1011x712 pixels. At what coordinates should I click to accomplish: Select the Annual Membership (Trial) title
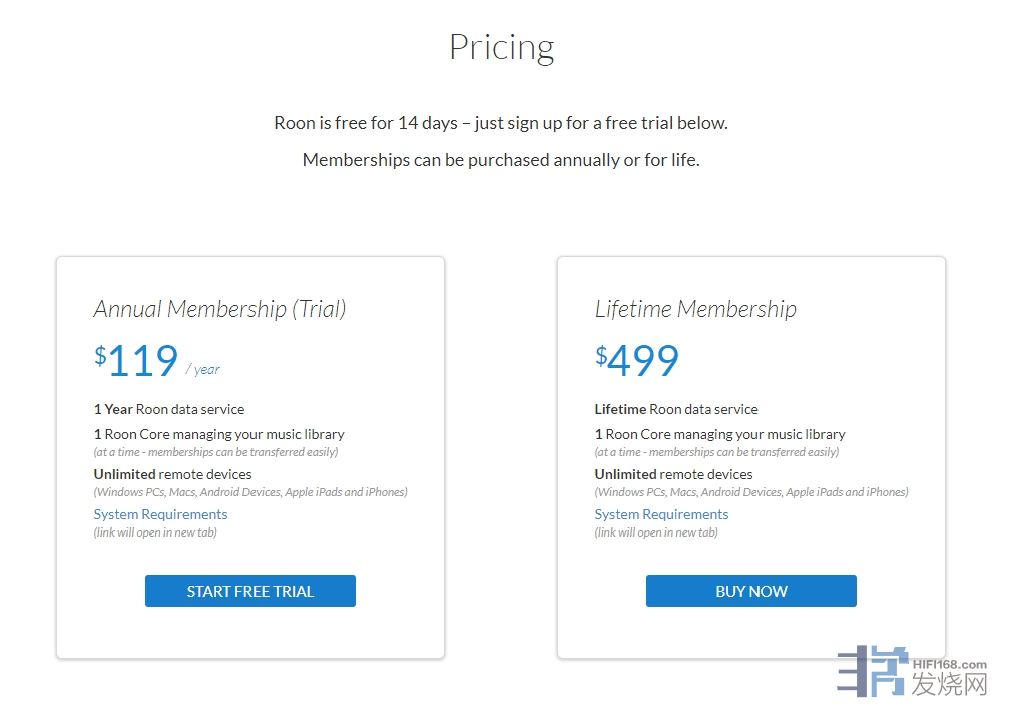point(220,309)
